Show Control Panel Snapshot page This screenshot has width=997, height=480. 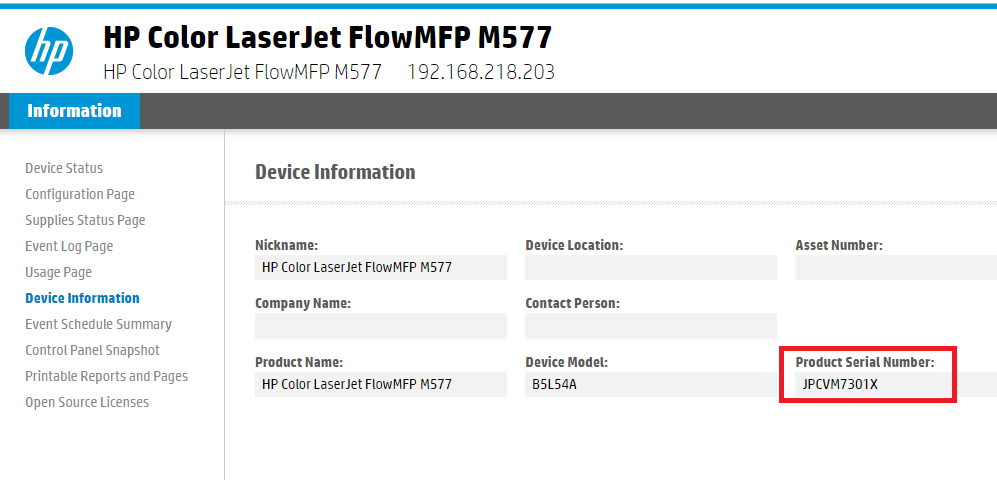coord(92,350)
